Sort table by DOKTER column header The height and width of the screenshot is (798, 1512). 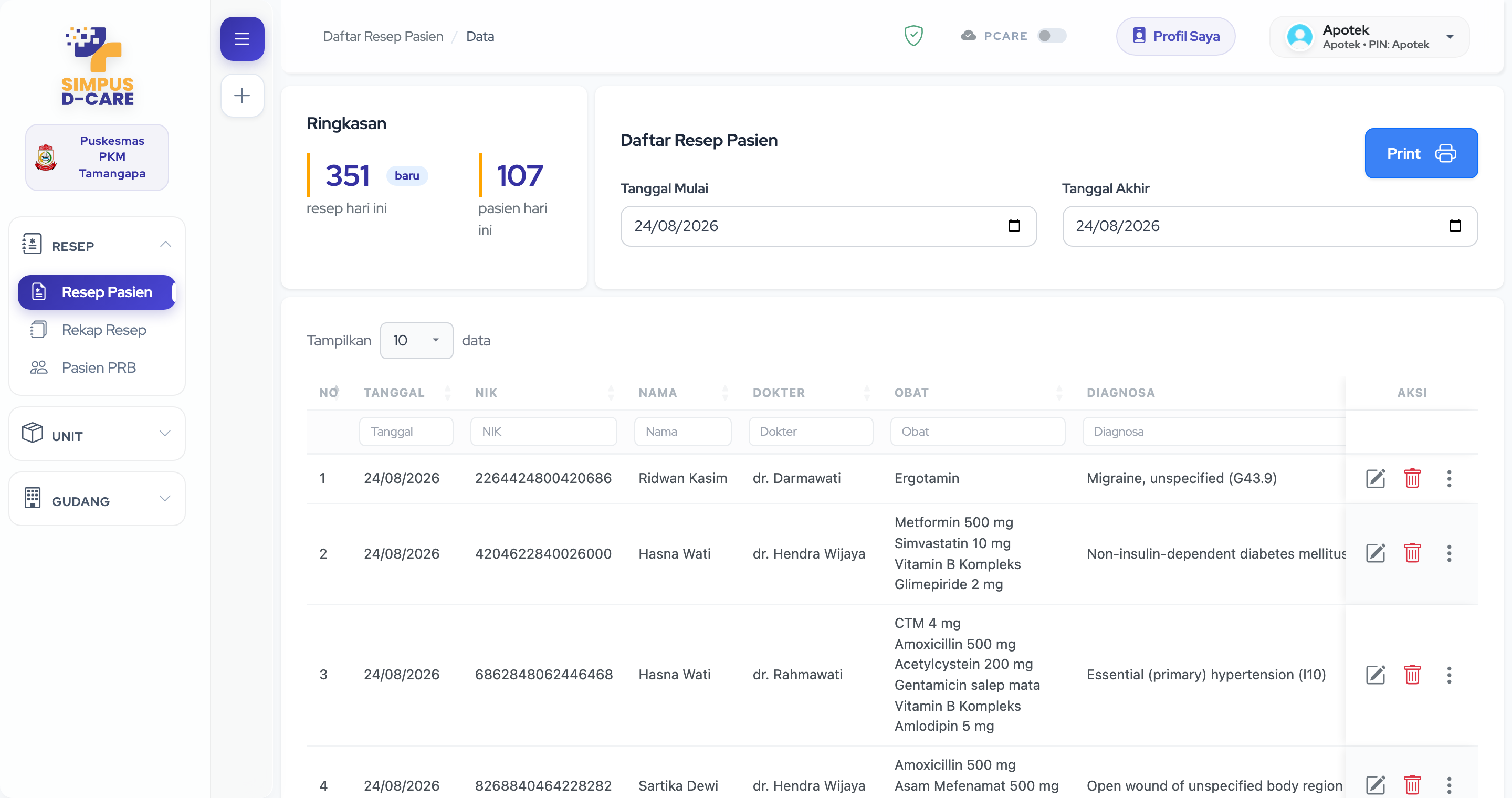[811, 393]
